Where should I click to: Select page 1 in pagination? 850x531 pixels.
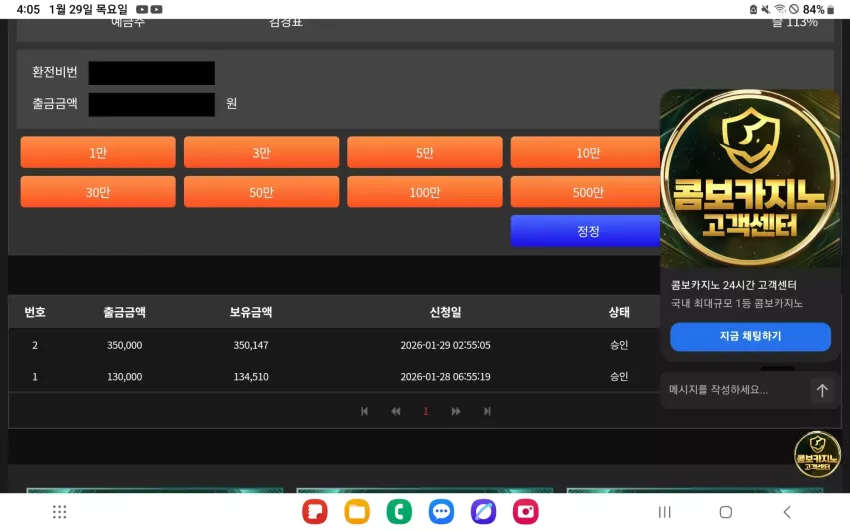pos(426,411)
